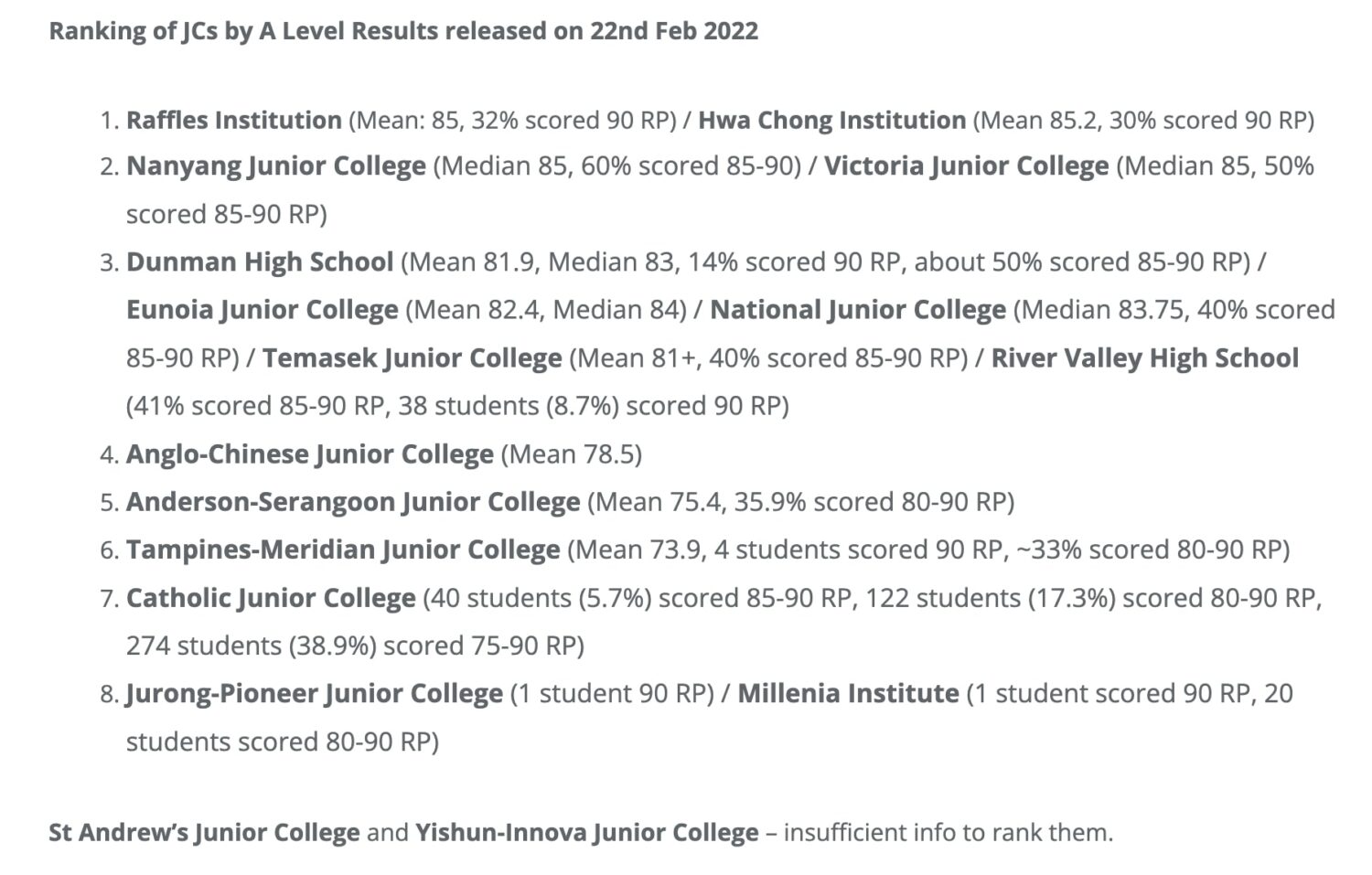Select the Nanyang Junior College name

coord(275,166)
